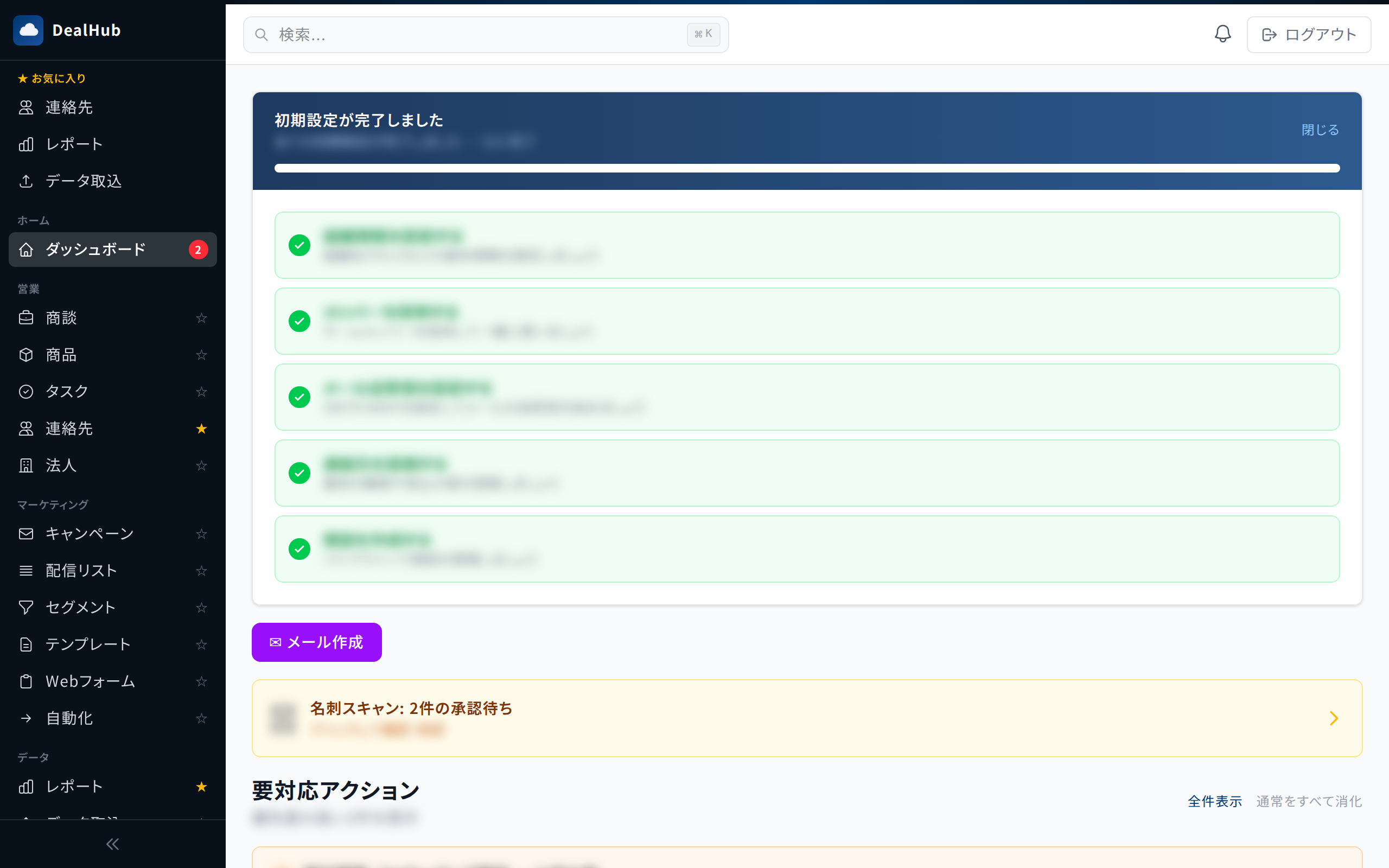Click the first green checkmark circle

tap(299, 245)
